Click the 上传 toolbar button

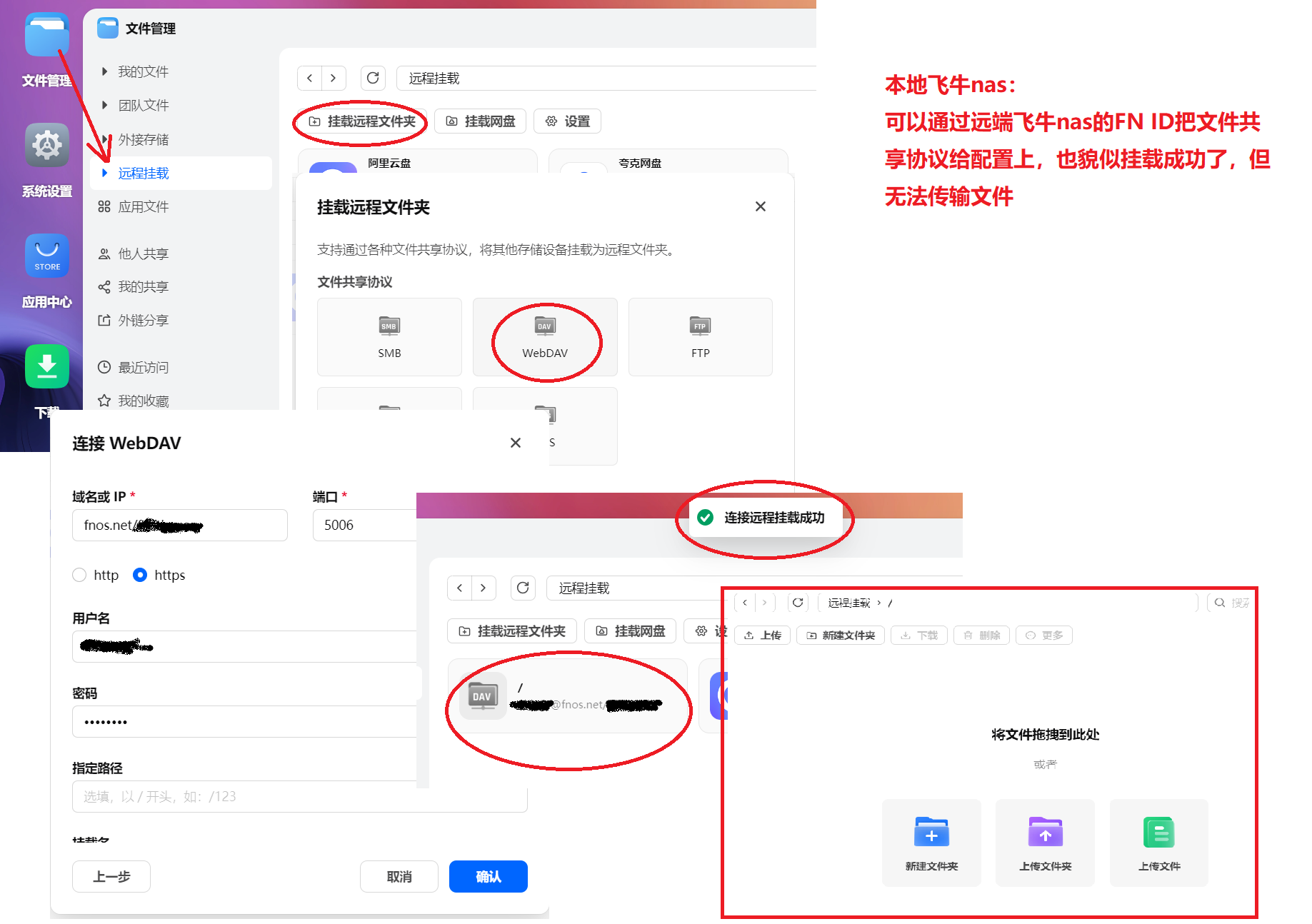point(763,636)
